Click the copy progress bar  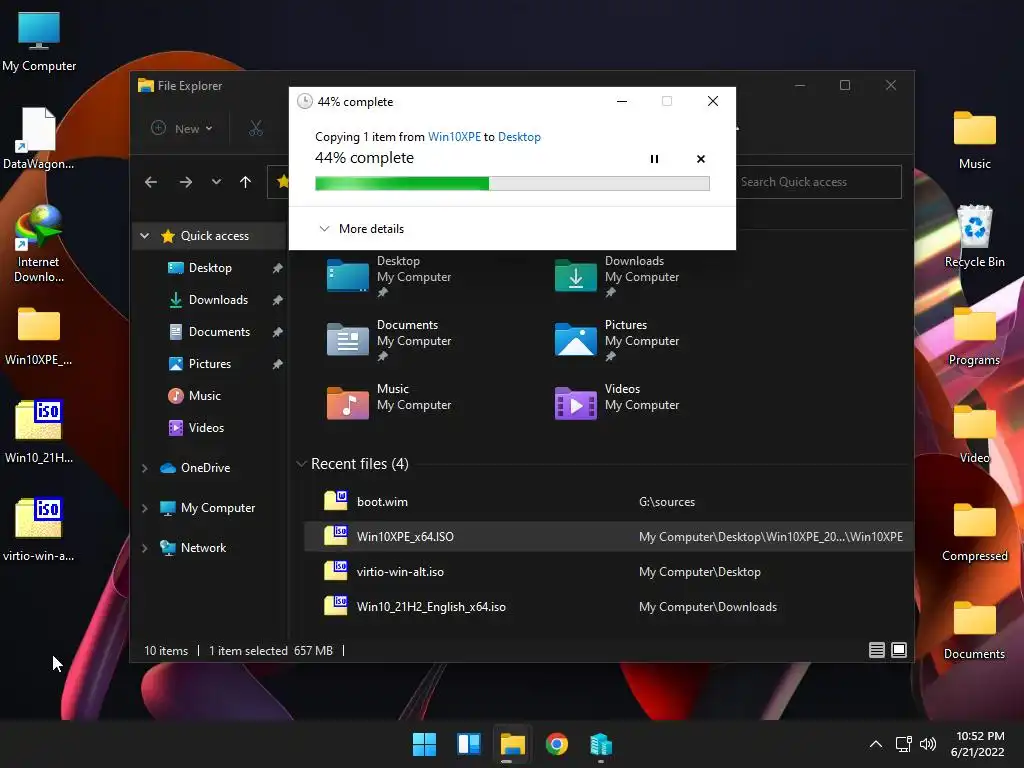(x=512, y=184)
